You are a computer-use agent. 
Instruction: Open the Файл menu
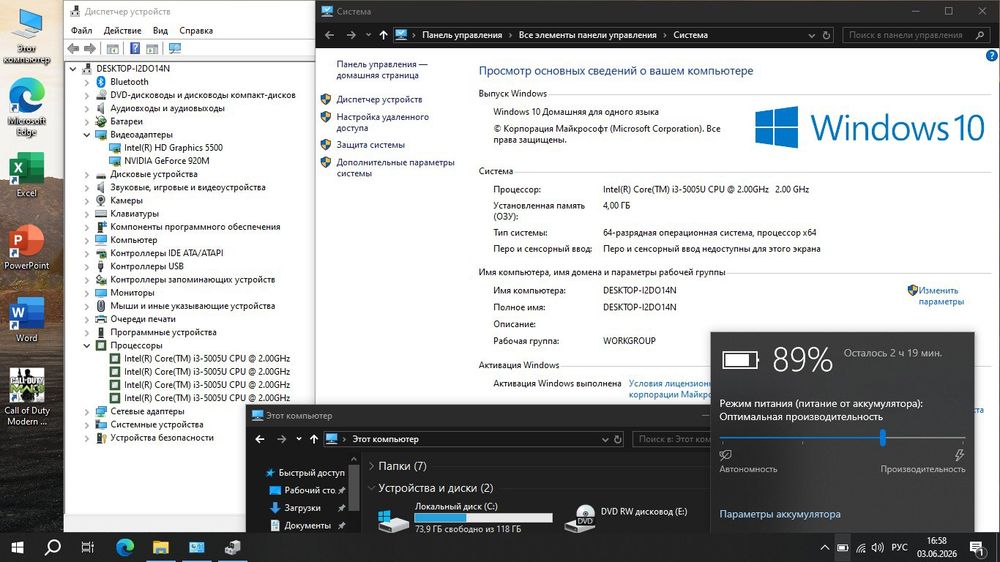[82, 31]
